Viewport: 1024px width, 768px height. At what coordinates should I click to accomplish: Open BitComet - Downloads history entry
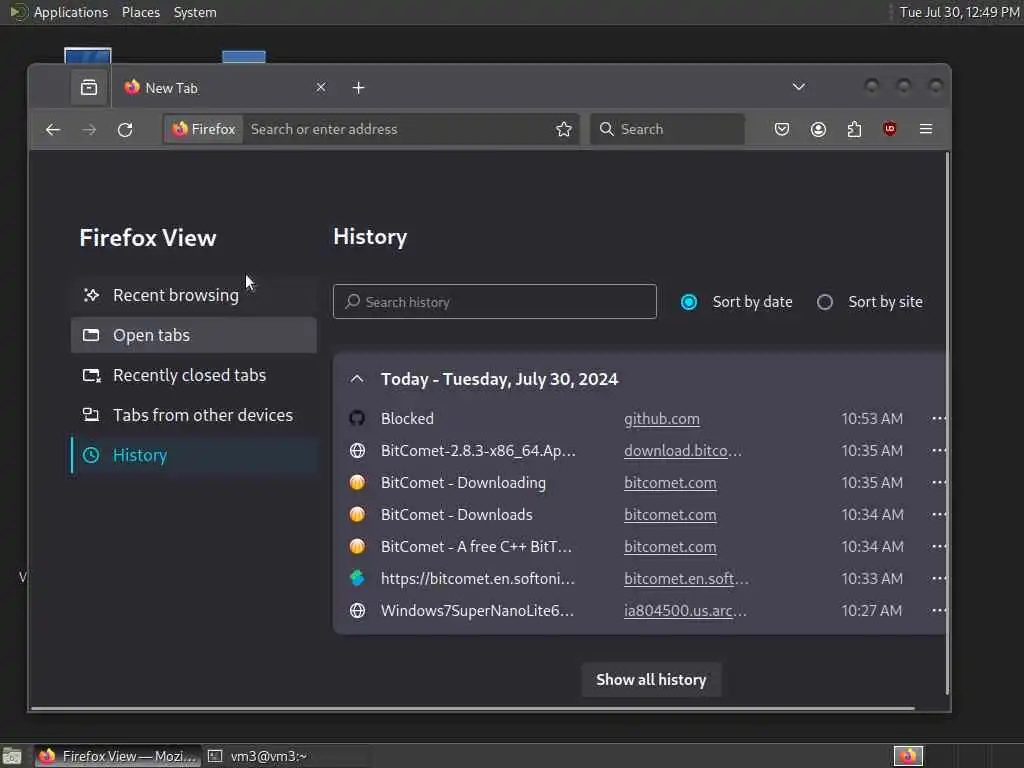[x=456, y=515]
